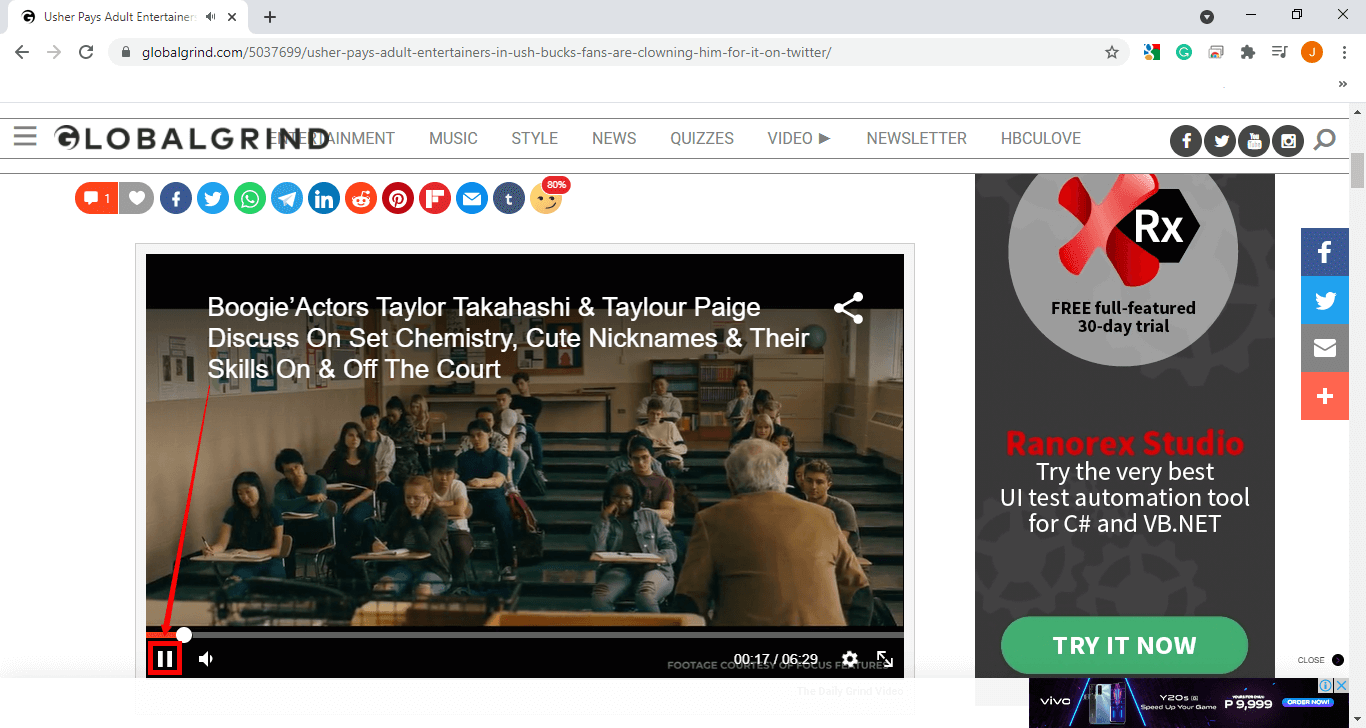
Task: Visit GlobalGrind Facebook from header
Action: pos(1186,141)
